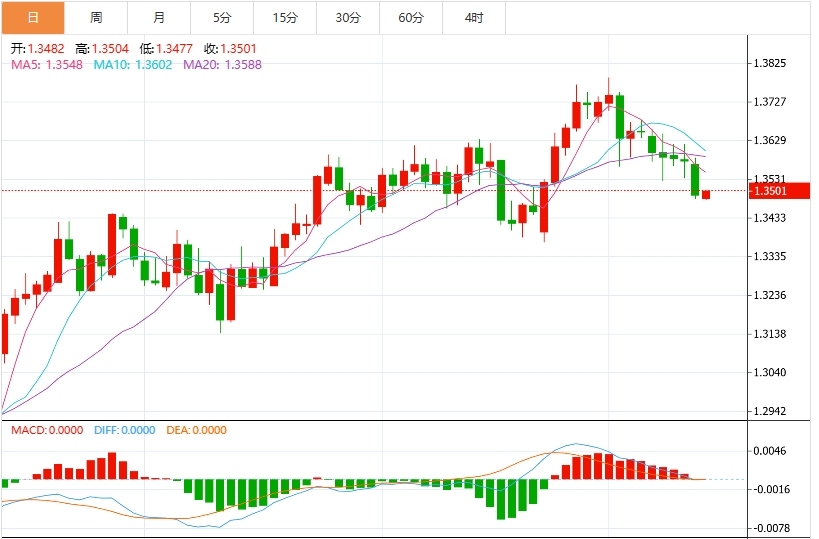The width and height of the screenshot is (819, 539).
Task: Click the -0.0078 MACD axis label
Action: point(770,528)
